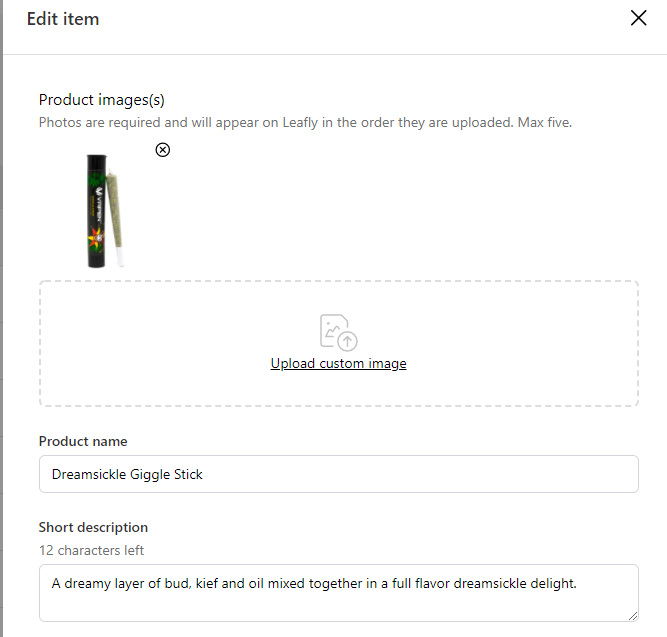Click the Short description resize handle
The width and height of the screenshot is (667, 637).
(633, 616)
